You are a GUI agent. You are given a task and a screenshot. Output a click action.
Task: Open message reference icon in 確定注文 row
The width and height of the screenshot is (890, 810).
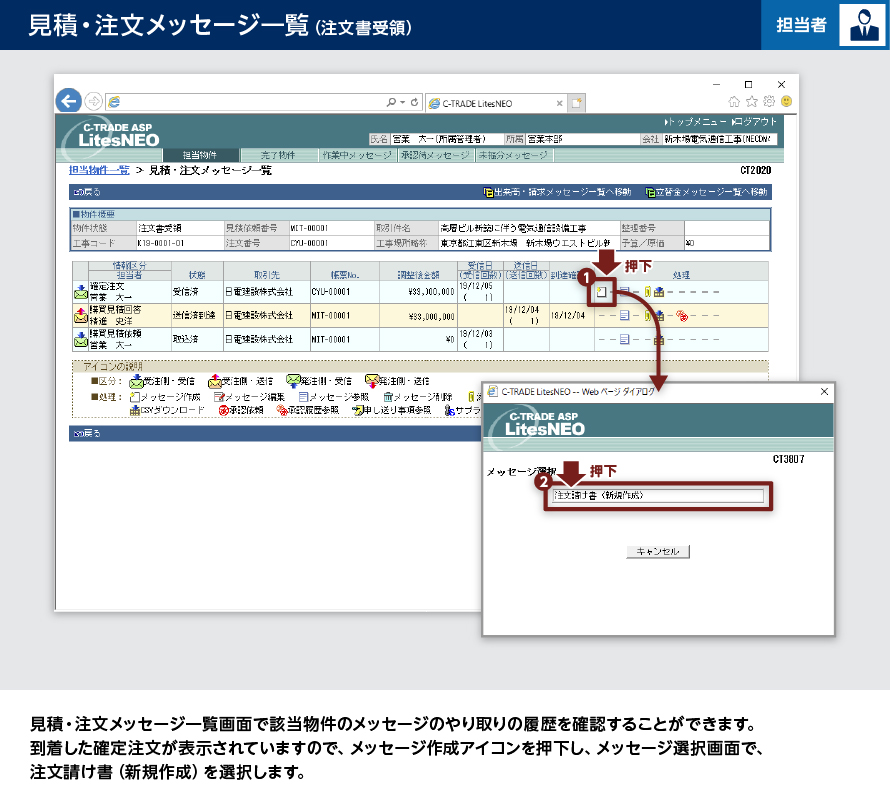coord(624,292)
